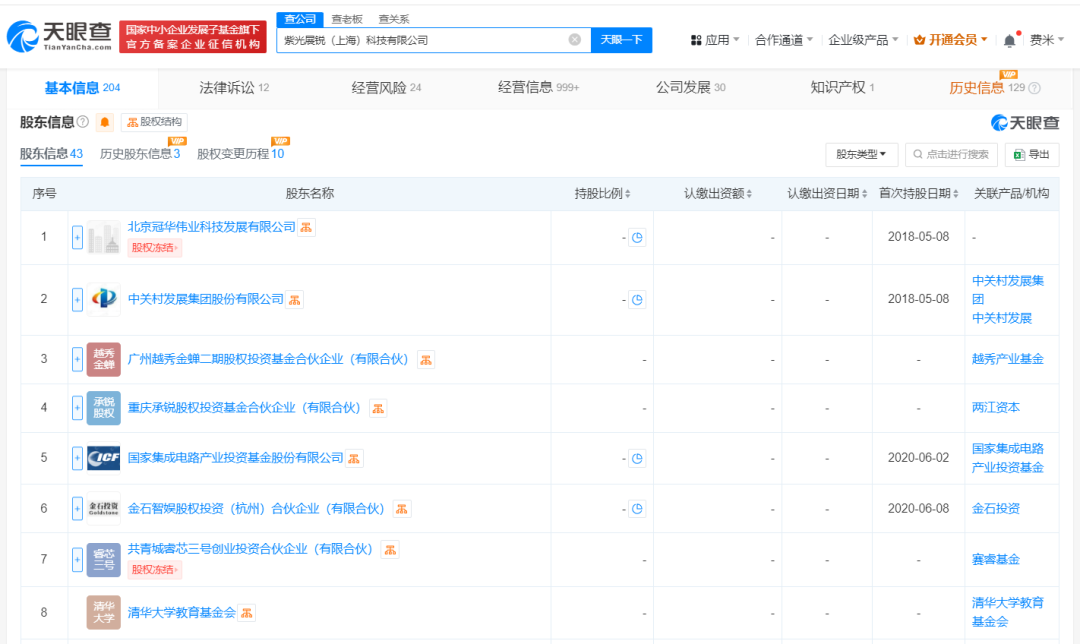1080x644 pixels.
Task: Open equity structure icon for 重庆承锐股权投资基金
Action: tap(377, 408)
